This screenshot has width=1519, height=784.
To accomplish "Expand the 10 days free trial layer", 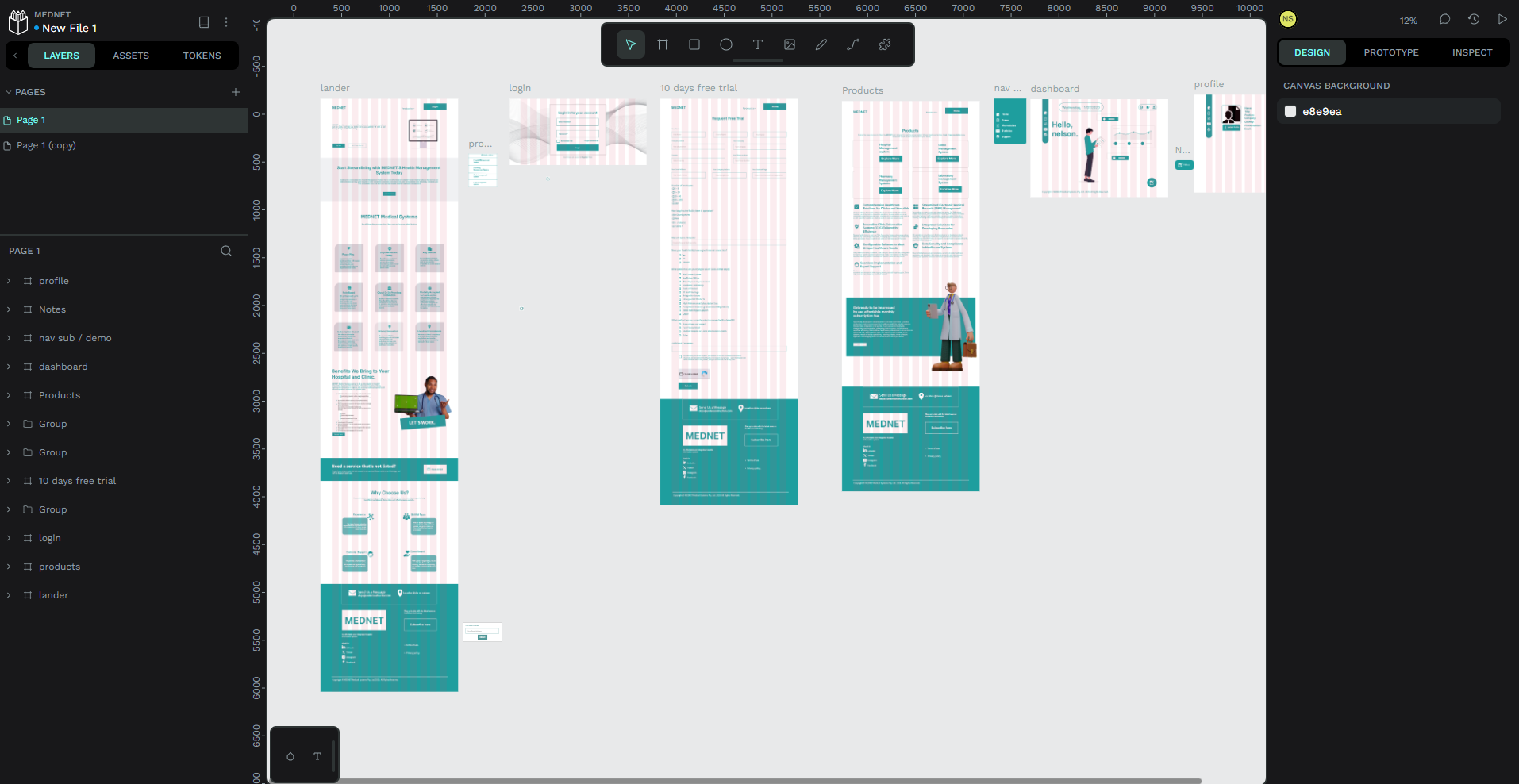I will coord(9,481).
